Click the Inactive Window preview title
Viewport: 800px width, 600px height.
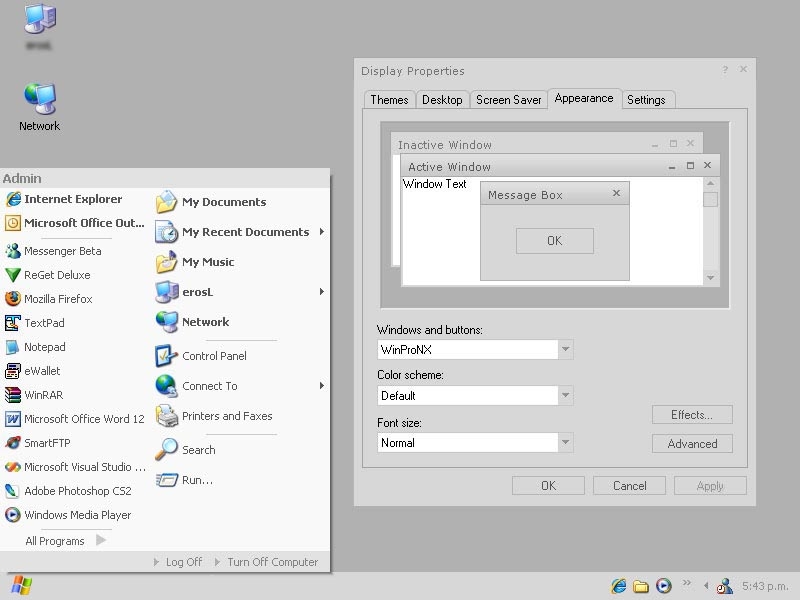(444, 145)
